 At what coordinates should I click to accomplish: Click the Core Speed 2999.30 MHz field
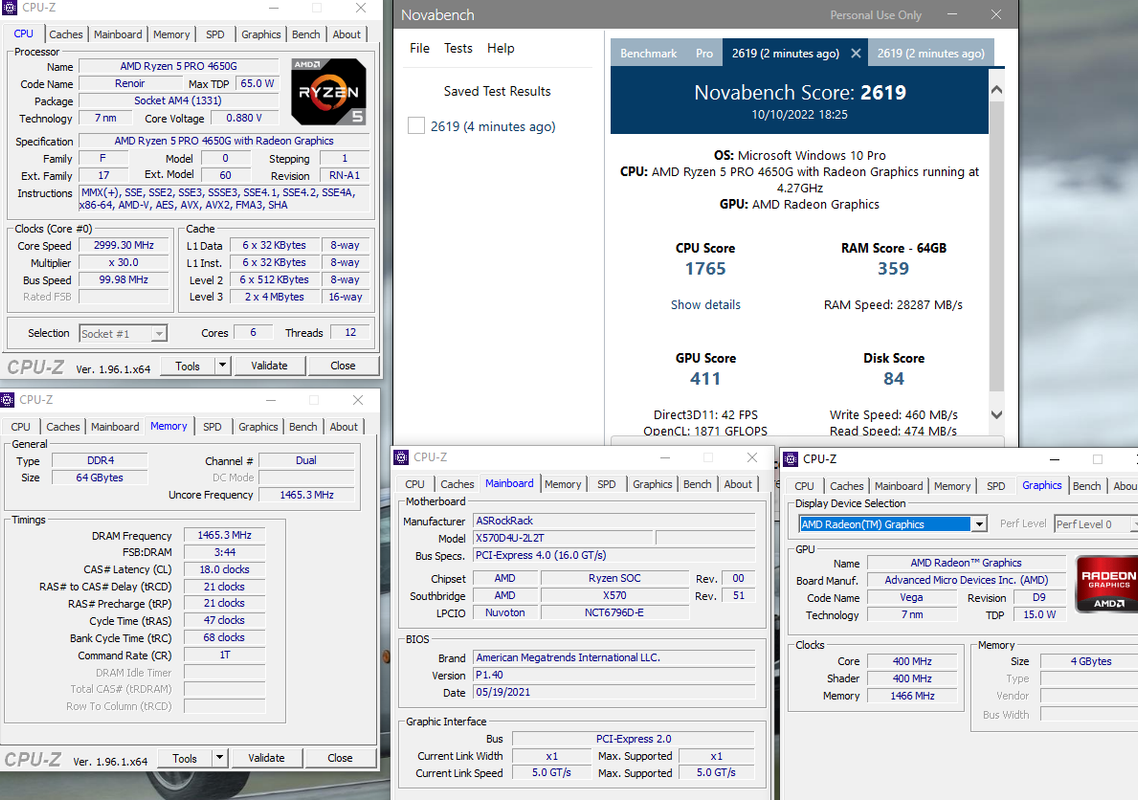tap(123, 245)
